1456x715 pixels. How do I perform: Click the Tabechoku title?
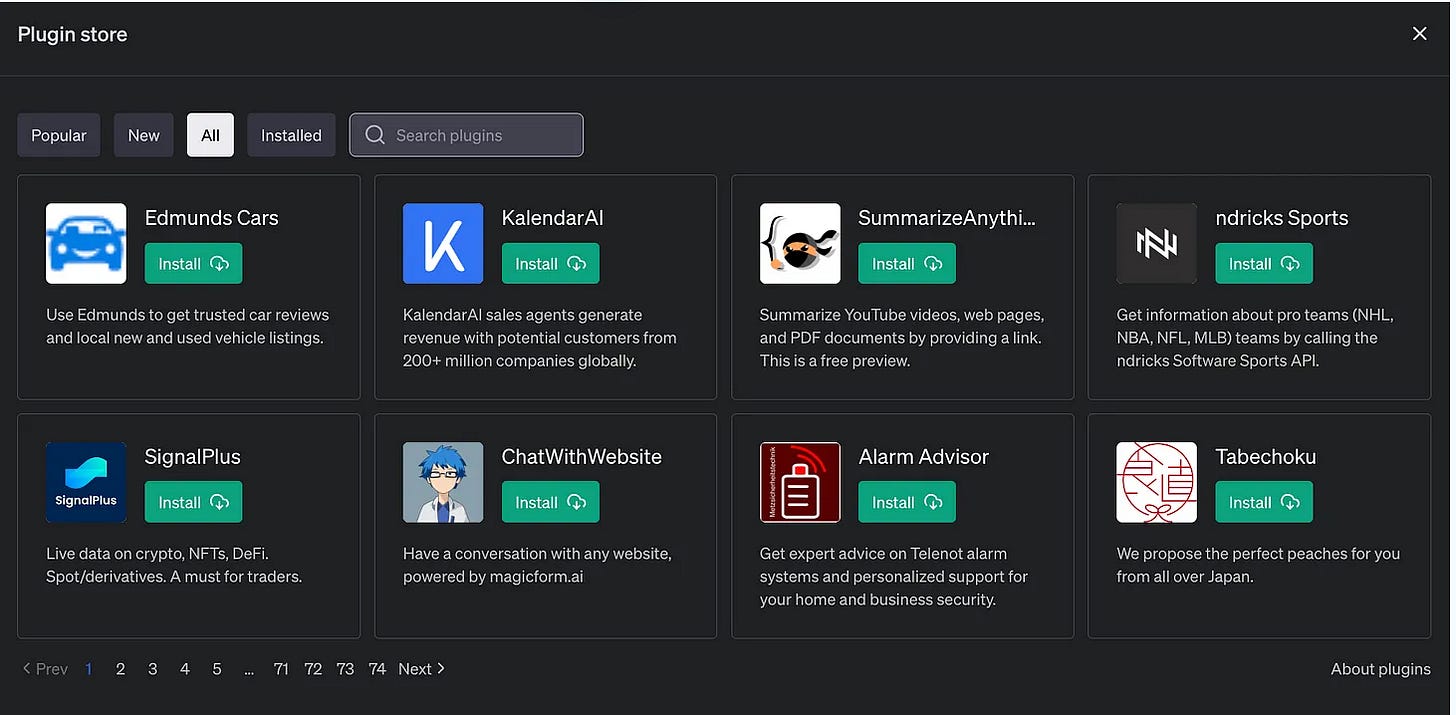click(x=1265, y=457)
